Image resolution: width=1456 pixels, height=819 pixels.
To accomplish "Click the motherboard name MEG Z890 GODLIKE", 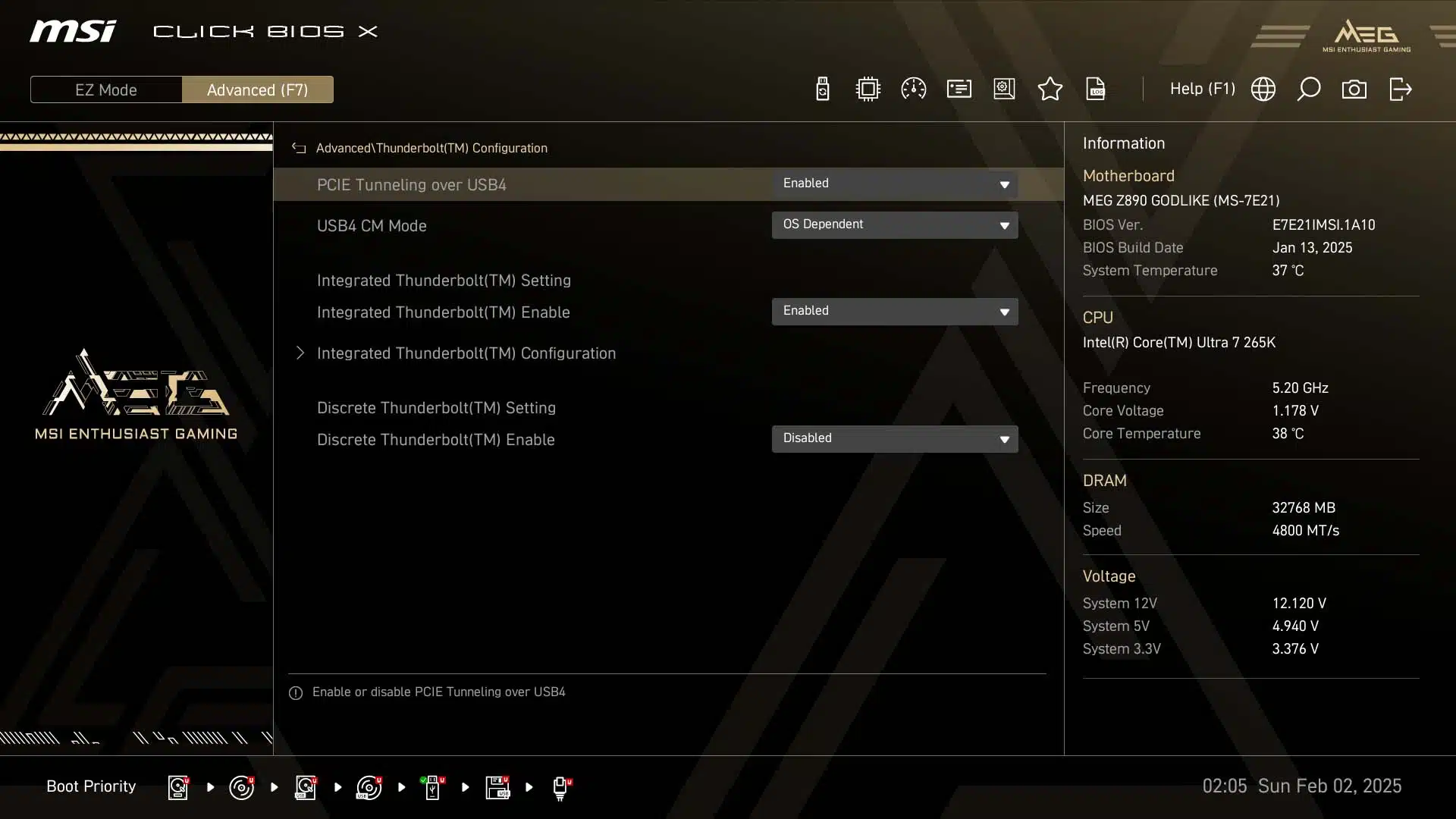I will pyautogui.click(x=1181, y=201).
